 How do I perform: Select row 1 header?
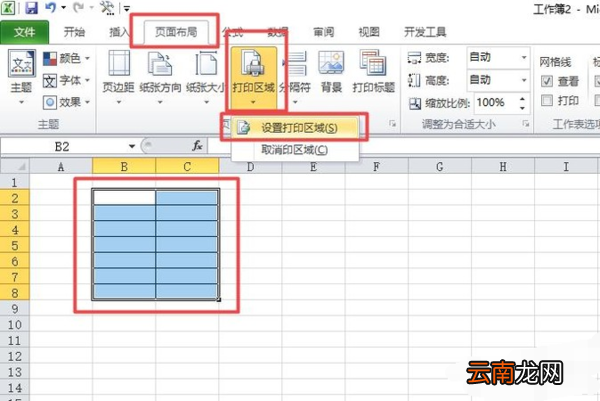click(x=15, y=182)
